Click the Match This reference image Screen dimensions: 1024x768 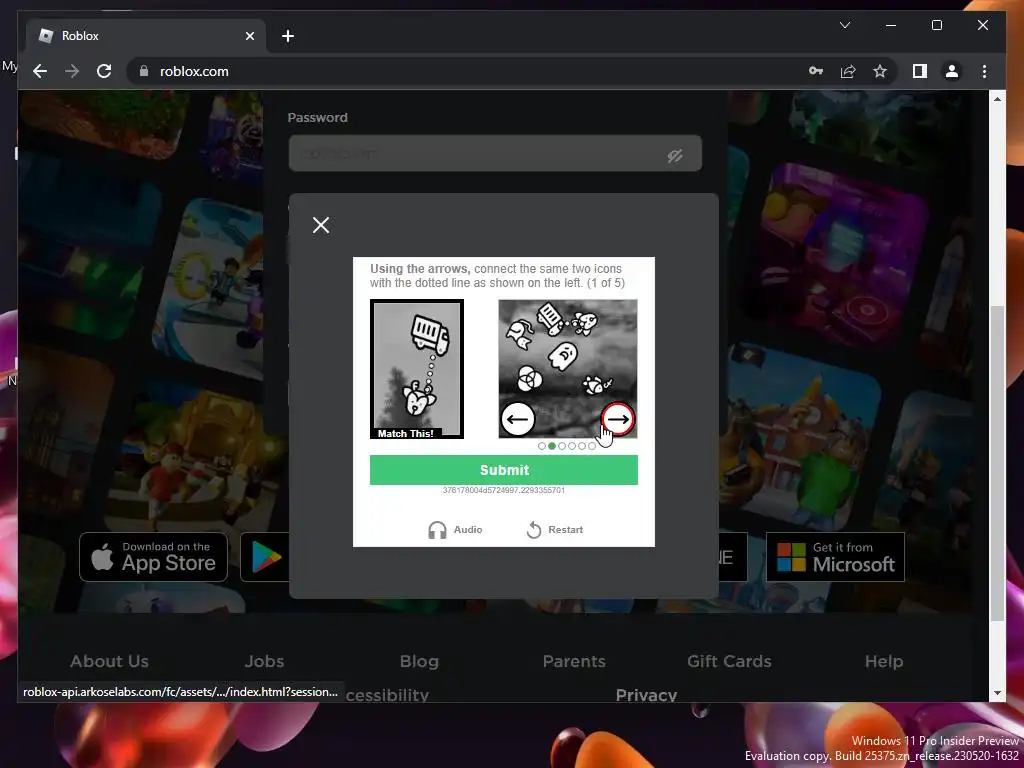click(x=417, y=369)
